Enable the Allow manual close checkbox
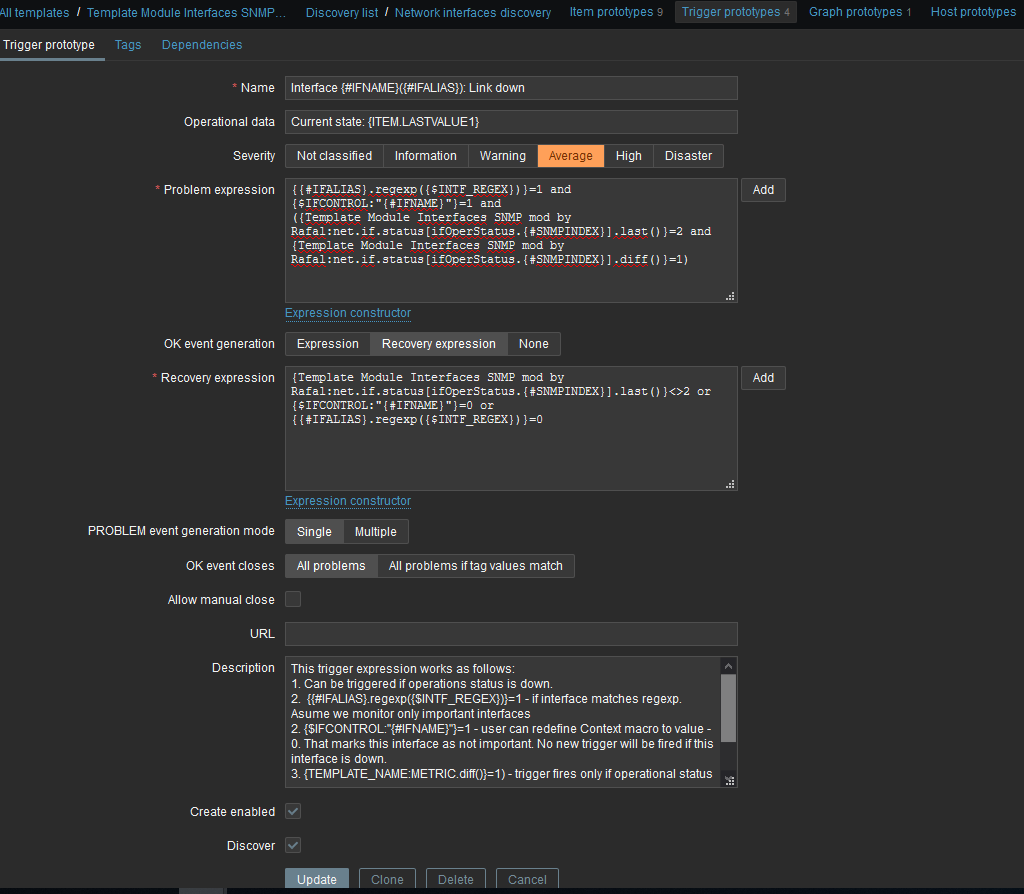 pyautogui.click(x=292, y=598)
